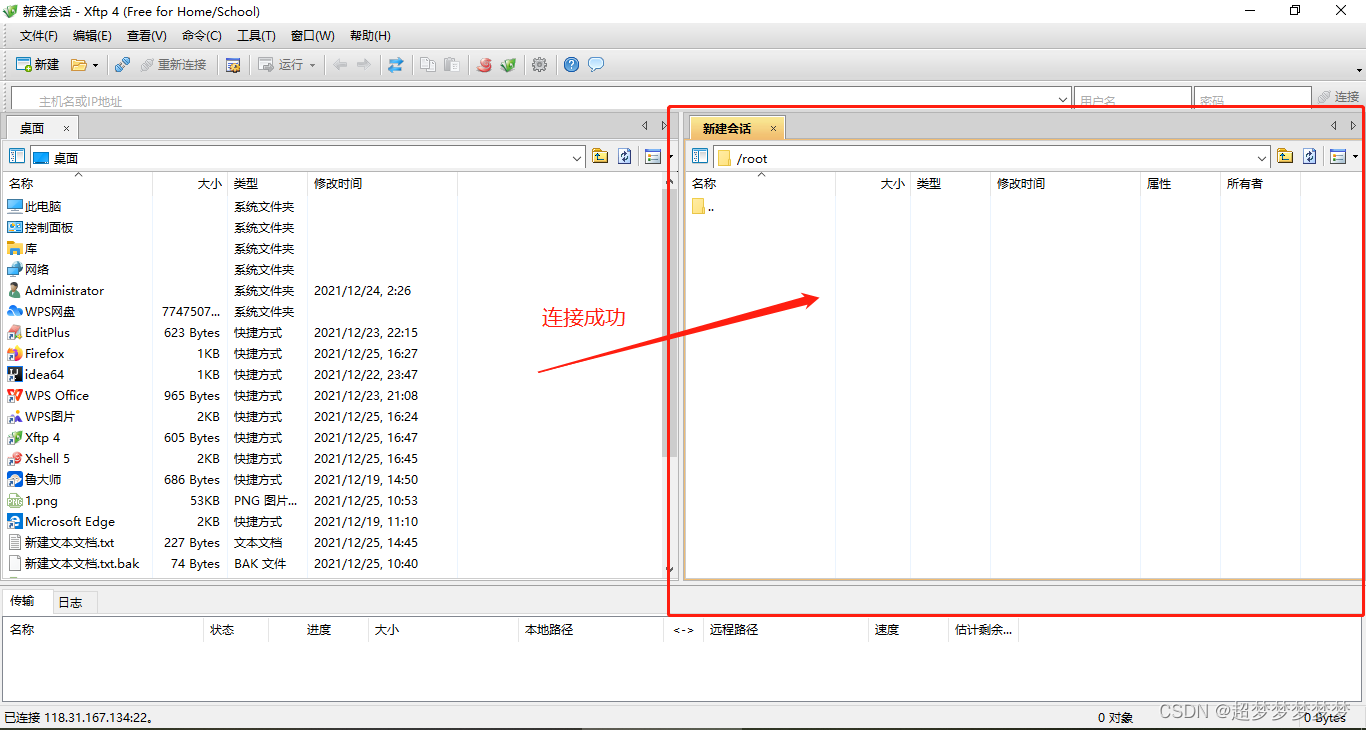Expand the 运行 dropdown arrow
This screenshot has height=730, width=1366.
coord(312,65)
